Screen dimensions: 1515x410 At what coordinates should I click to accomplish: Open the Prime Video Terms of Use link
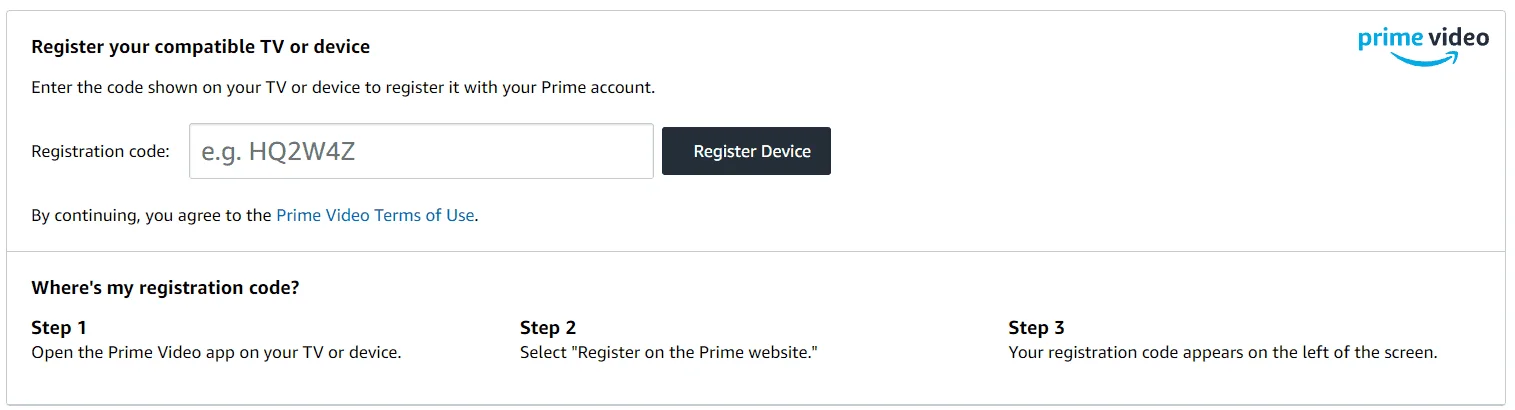click(x=375, y=215)
